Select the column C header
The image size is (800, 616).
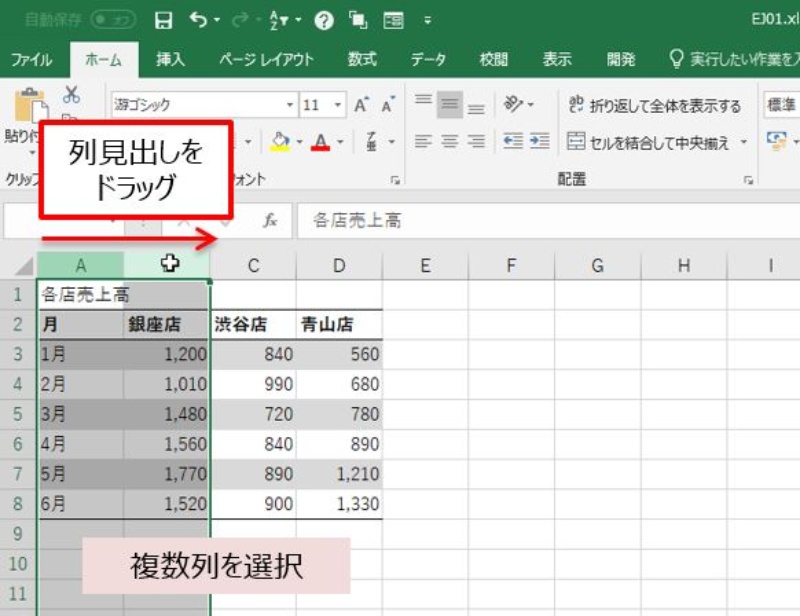253,265
